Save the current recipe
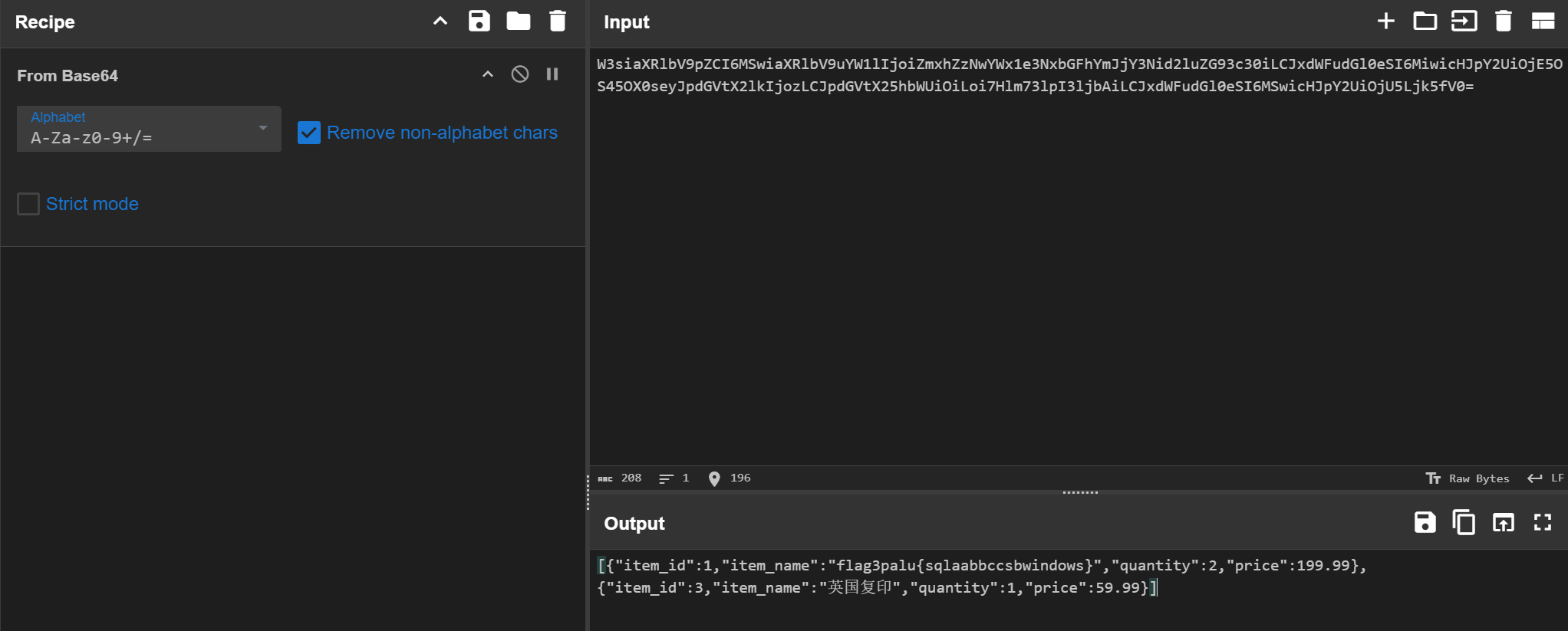This screenshot has width=1568, height=631. click(x=479, y=21)
